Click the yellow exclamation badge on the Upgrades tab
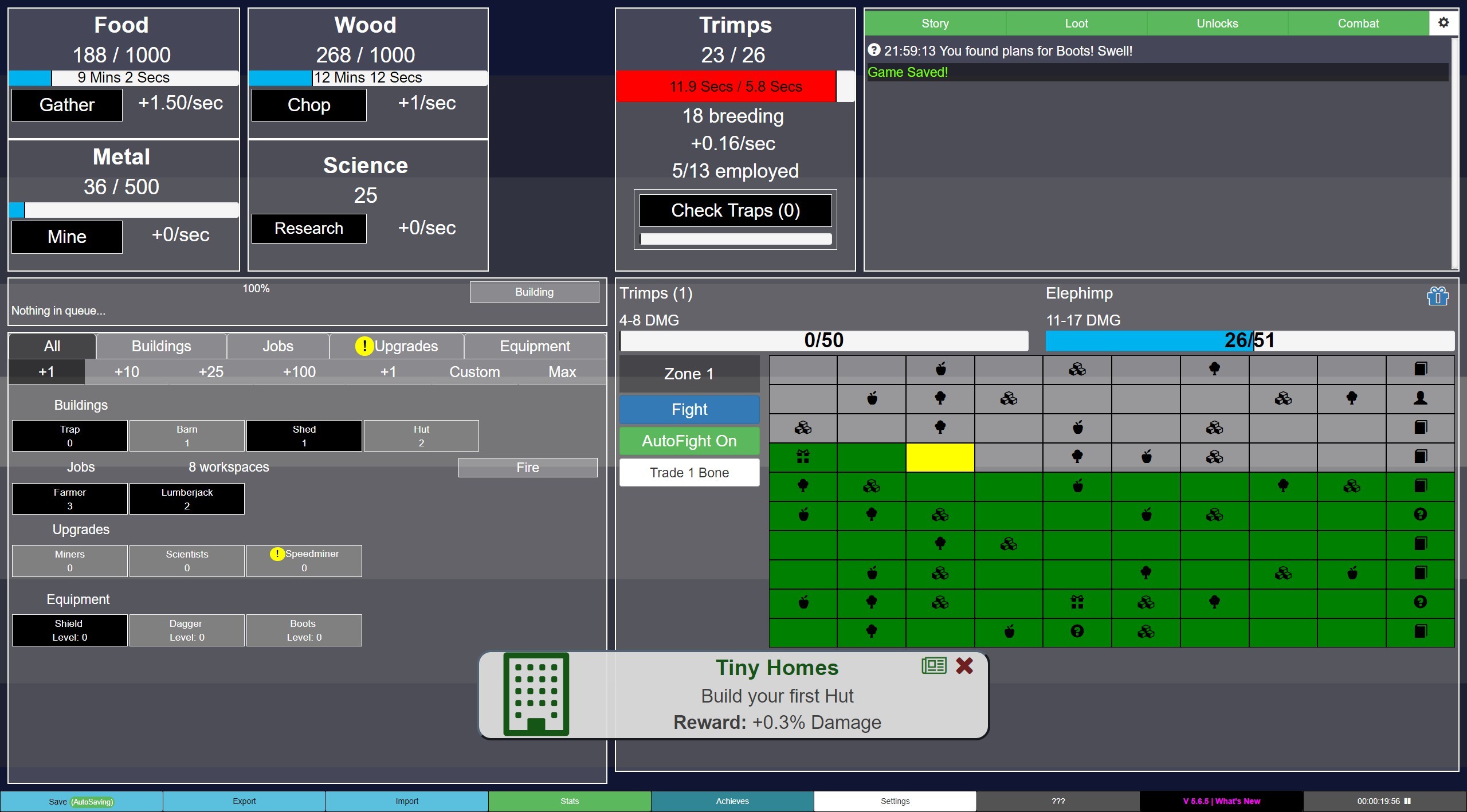 click(x=365, y=346)
